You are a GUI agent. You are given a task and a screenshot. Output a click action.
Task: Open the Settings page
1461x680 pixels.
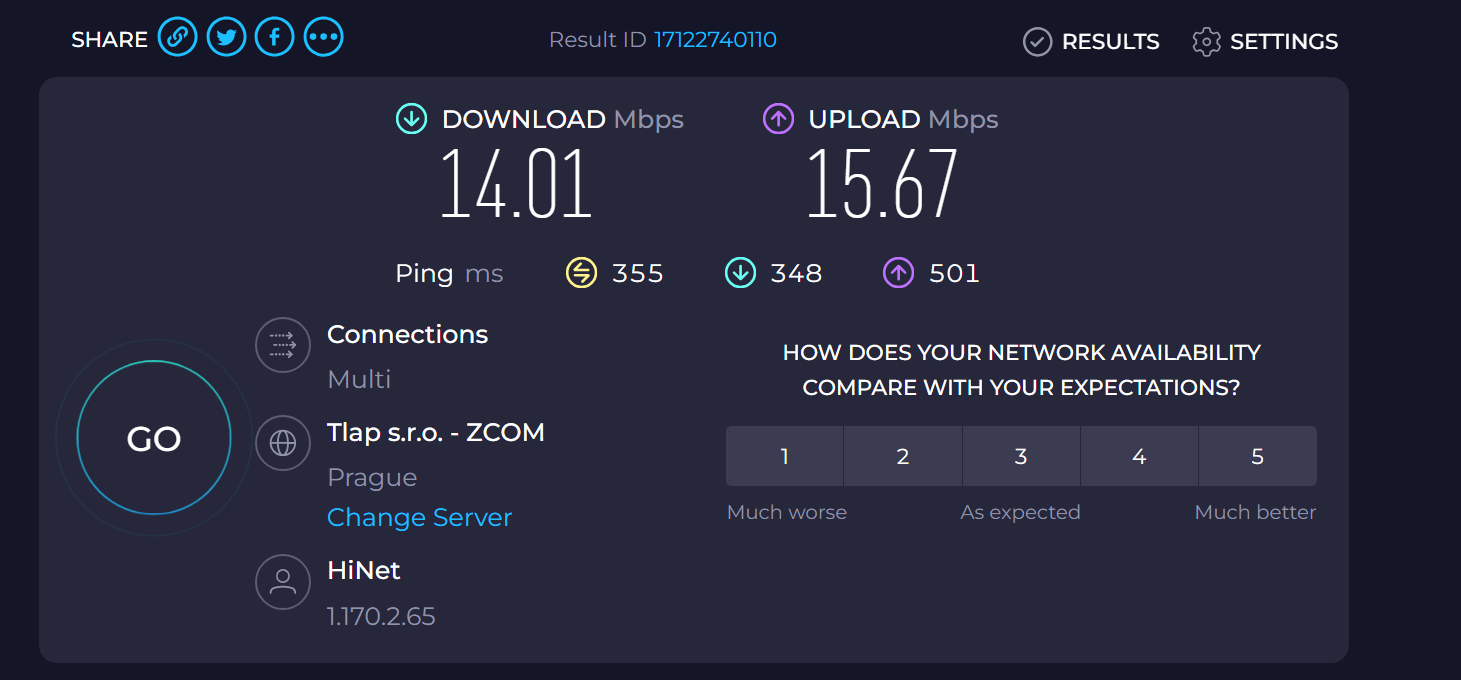click(x=1265, y=42)
